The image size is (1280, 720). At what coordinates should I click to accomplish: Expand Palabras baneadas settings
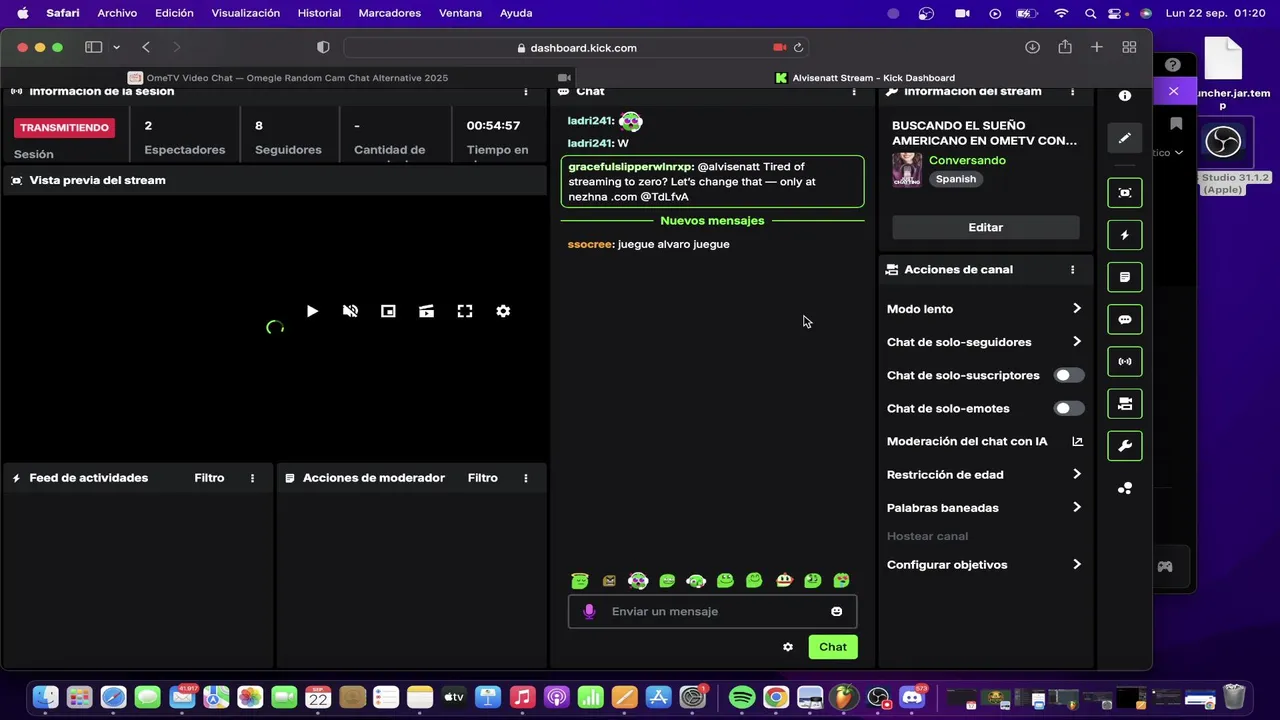coord(985,507)
